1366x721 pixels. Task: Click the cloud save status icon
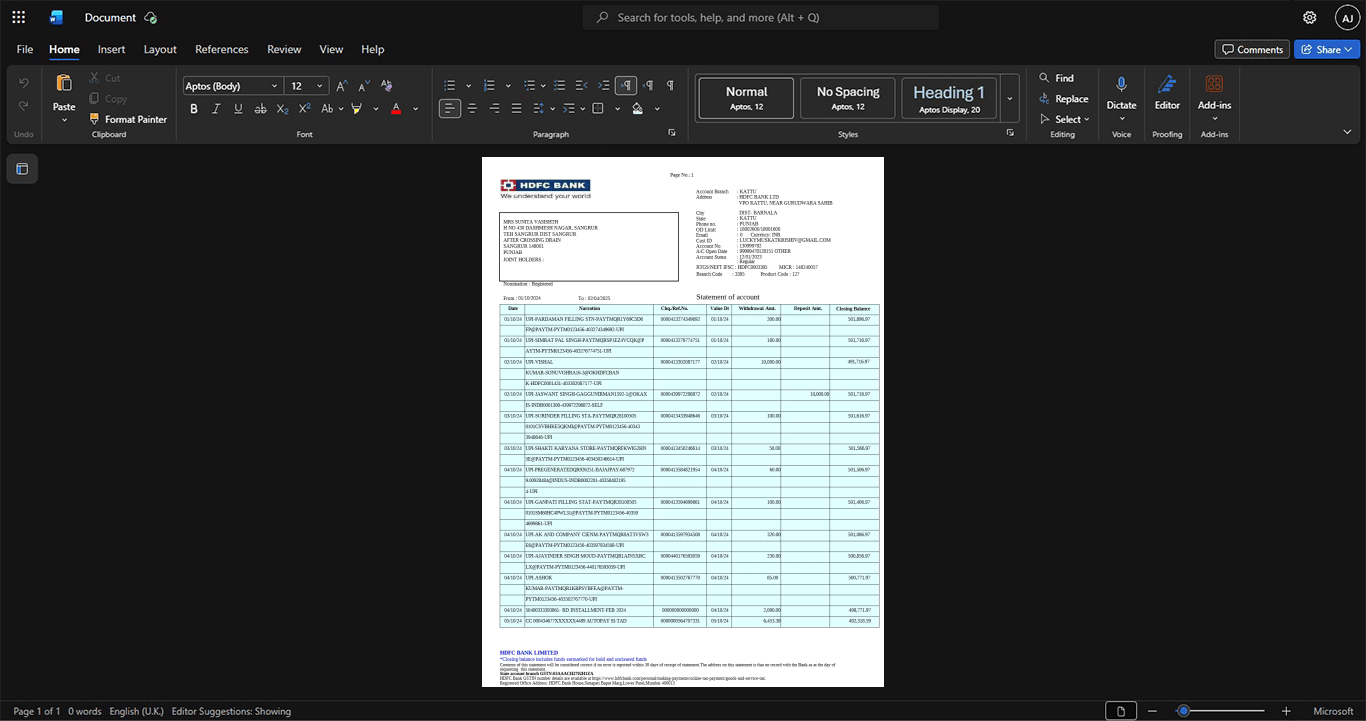[151, 17]
